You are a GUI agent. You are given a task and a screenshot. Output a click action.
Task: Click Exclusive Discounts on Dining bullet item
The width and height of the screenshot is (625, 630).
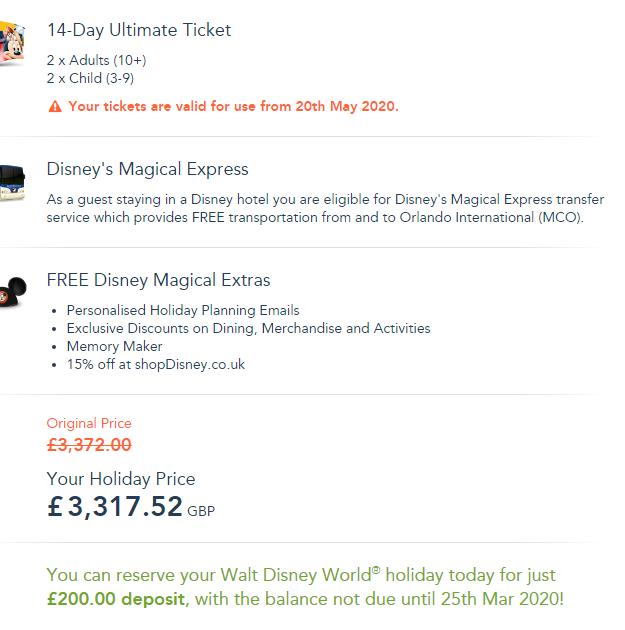click(248, 328)
